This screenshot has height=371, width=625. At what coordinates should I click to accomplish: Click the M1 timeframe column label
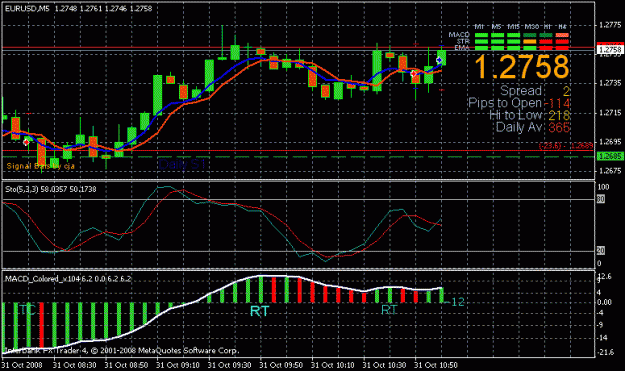(480, 27)
